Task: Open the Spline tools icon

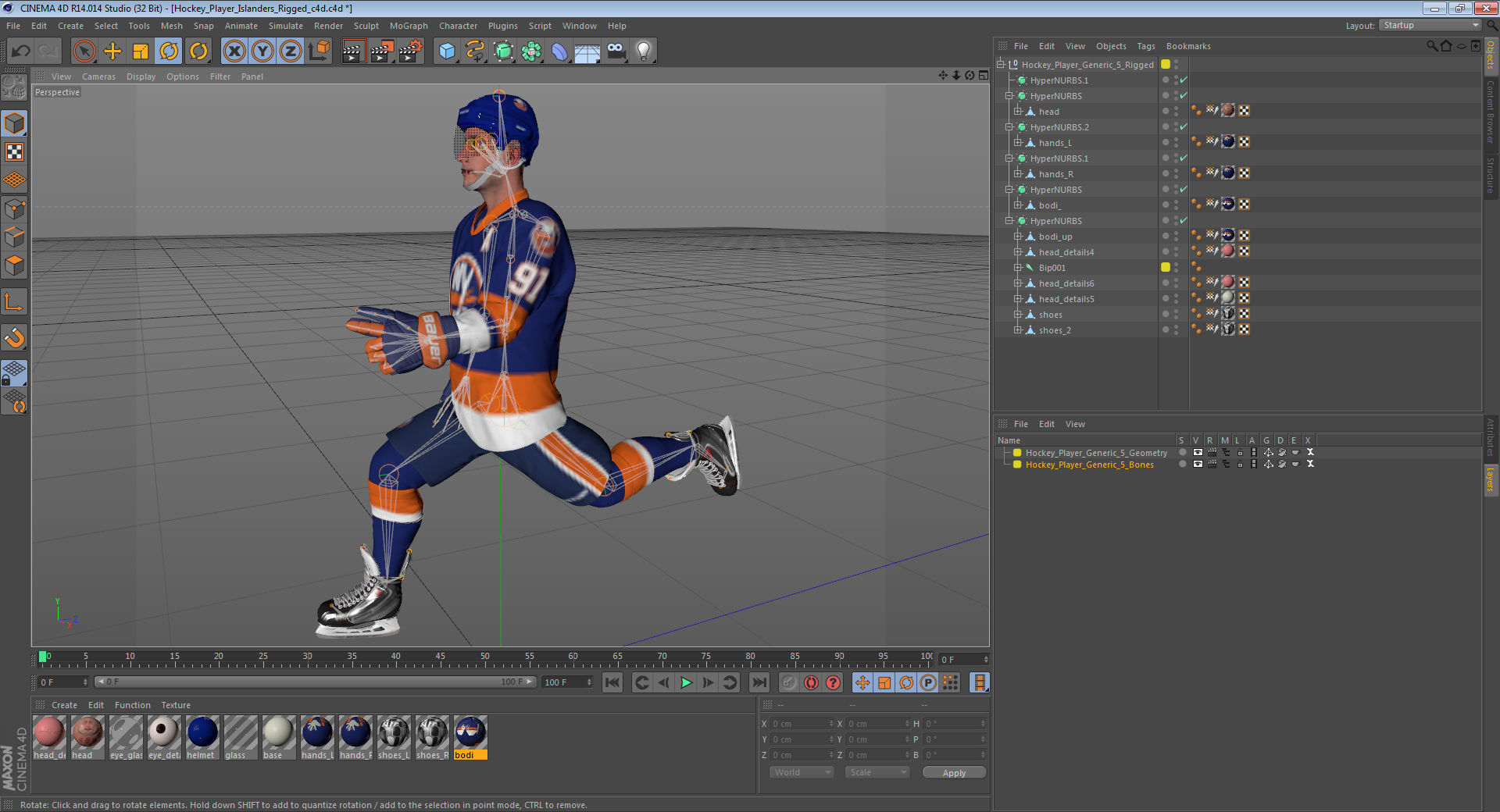Action: click(x=475, y=52)
